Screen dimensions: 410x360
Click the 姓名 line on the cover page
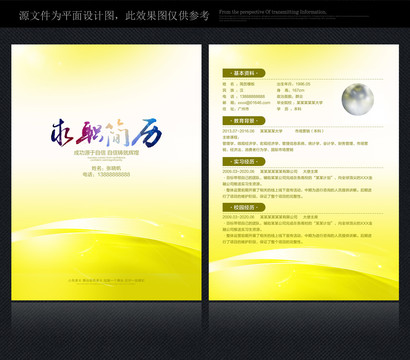point(106,168)
